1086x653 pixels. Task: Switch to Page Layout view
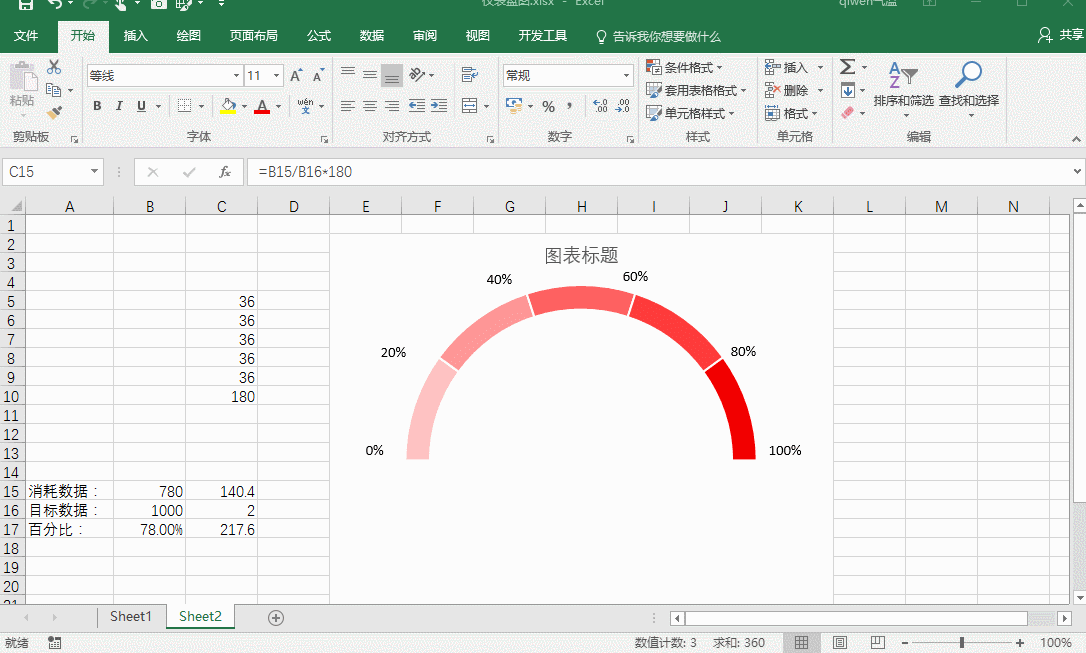839,643
